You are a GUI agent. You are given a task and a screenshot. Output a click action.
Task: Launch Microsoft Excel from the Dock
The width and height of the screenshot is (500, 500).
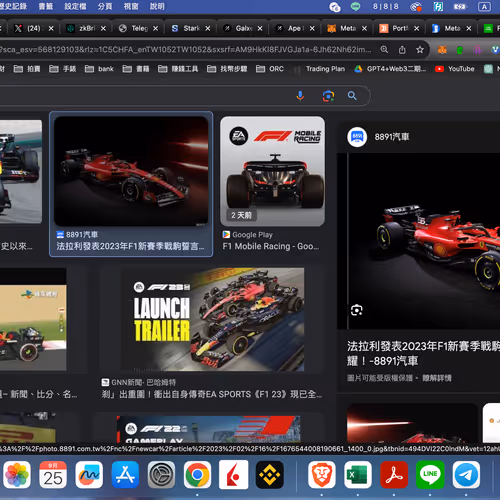point(358,475)
